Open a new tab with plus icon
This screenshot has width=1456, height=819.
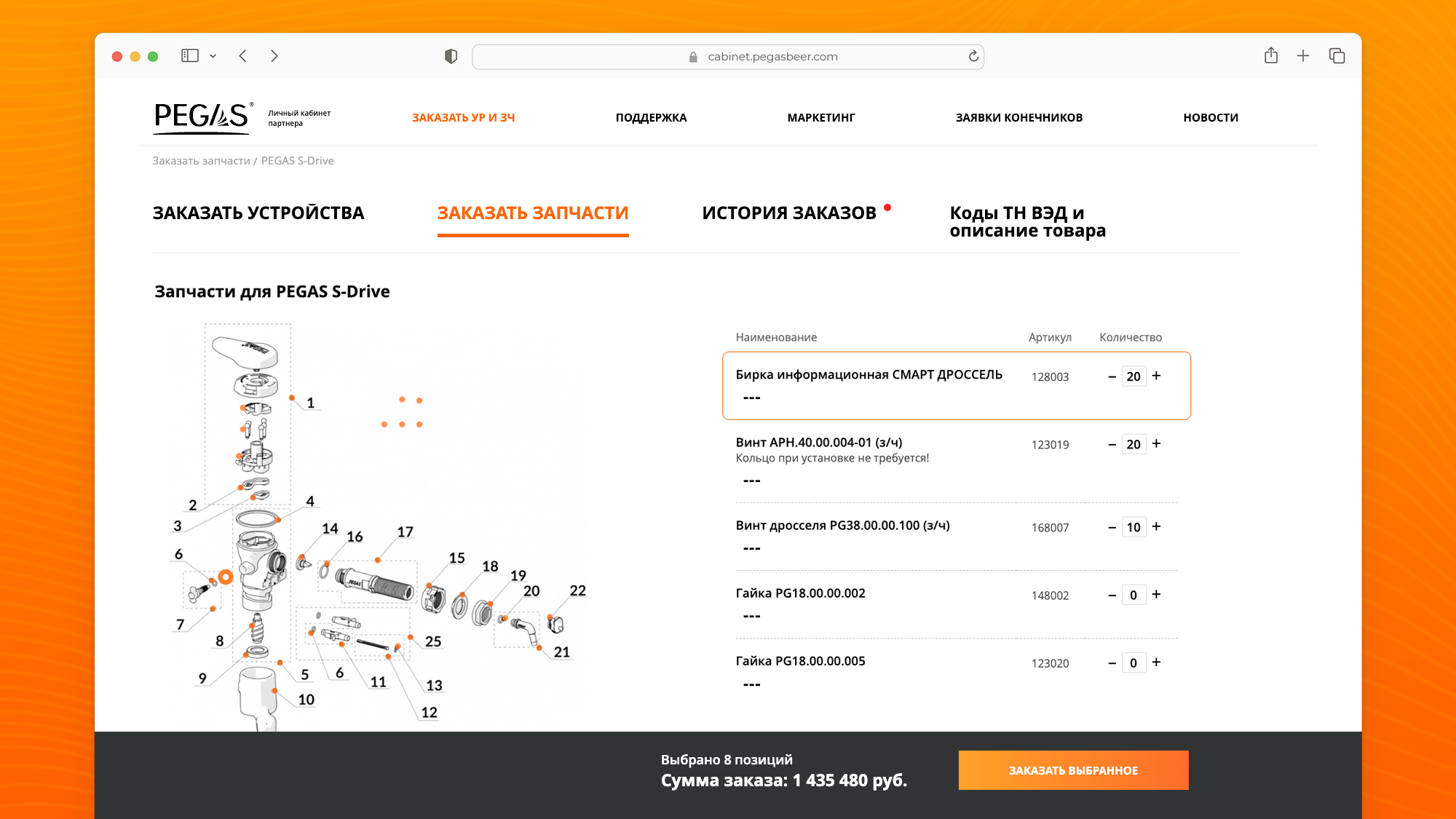1303,56
